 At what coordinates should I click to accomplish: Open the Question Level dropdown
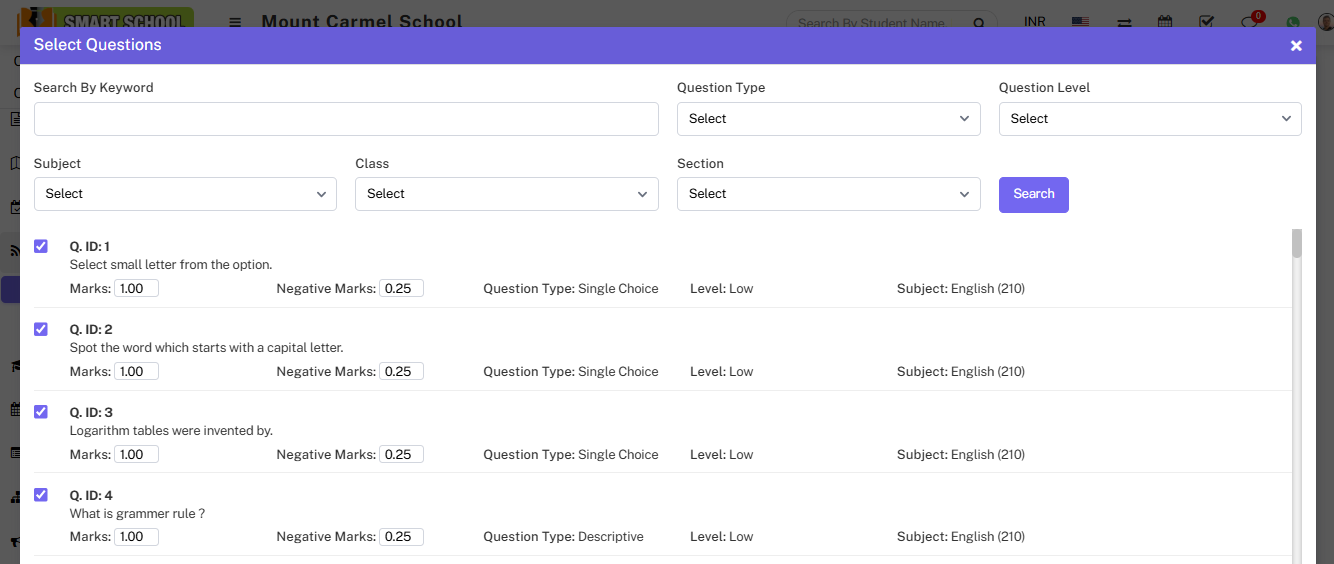pos(1149,119)
